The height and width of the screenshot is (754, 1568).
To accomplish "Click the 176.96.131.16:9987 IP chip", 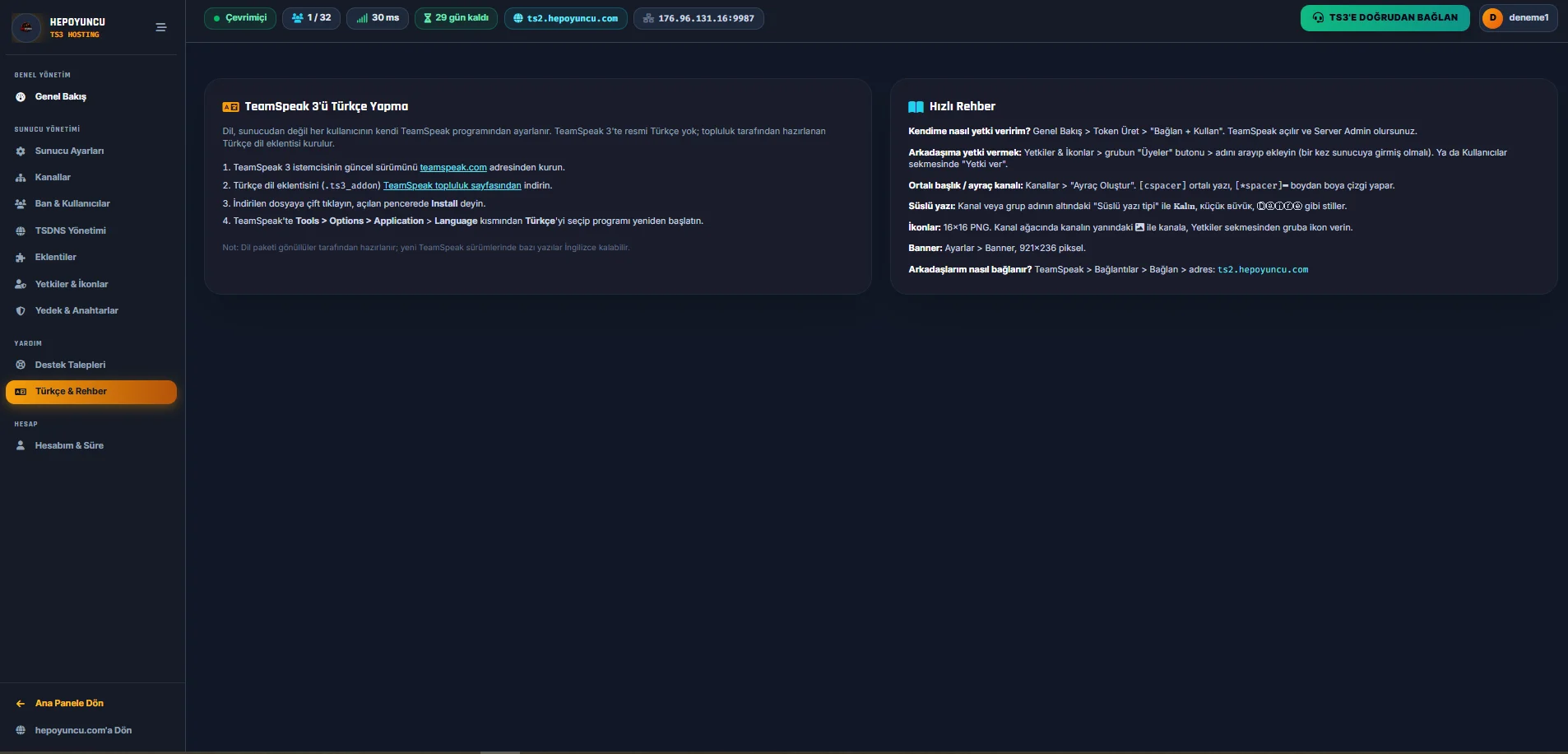I will 698,18.
